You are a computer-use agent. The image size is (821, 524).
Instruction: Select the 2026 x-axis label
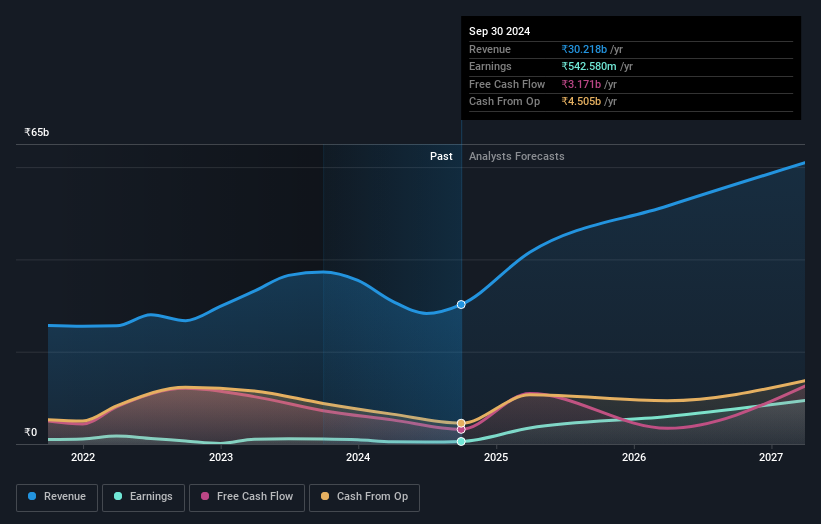click(x=634, y=457)
